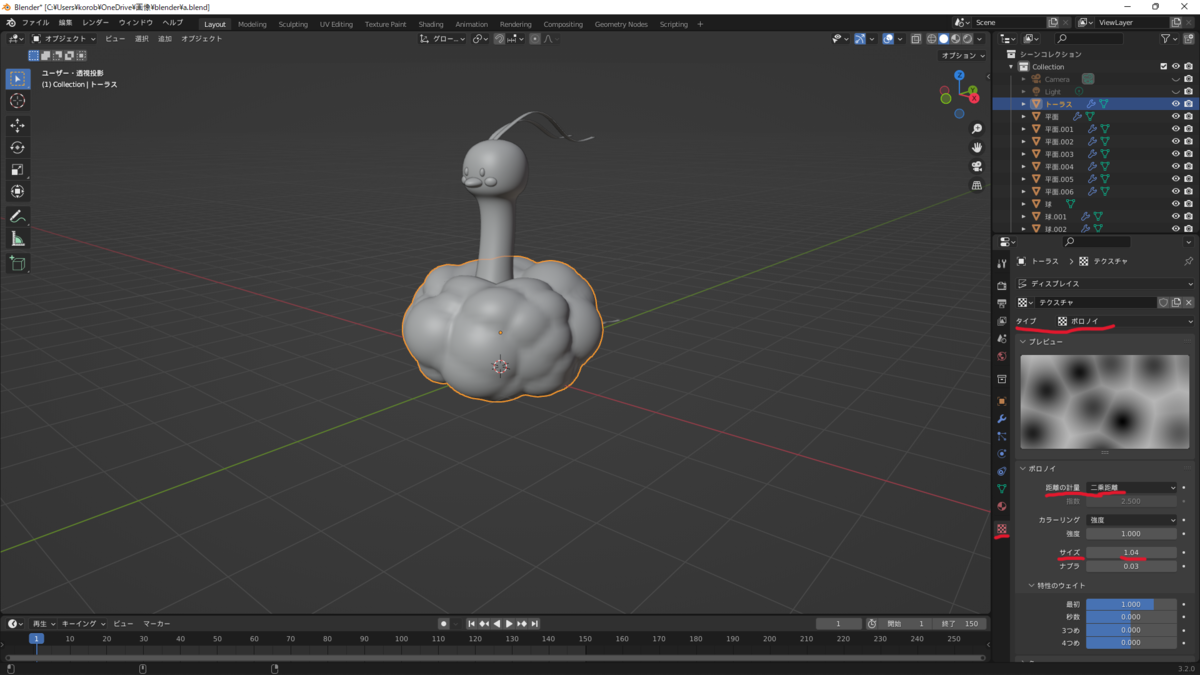Toggle camera view icon in viewport

(x=977, y=166)
